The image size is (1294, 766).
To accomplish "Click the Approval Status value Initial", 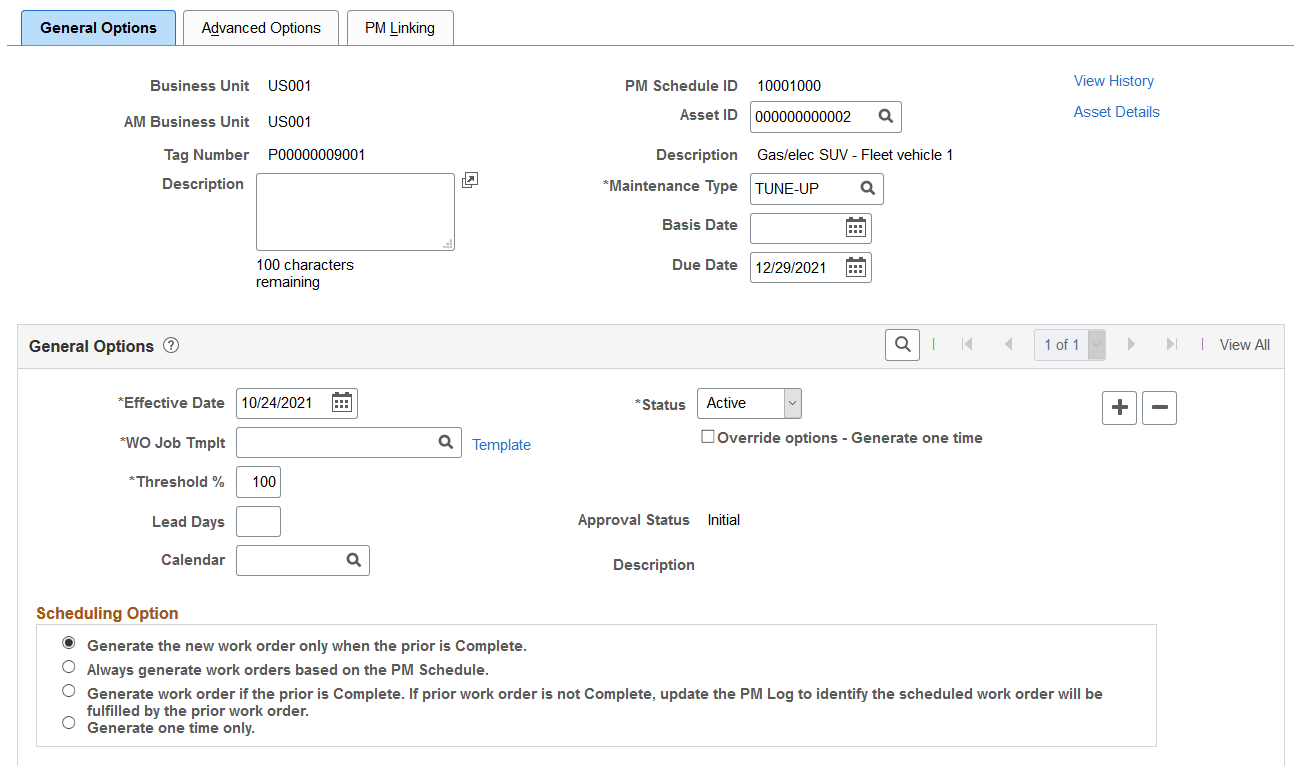I will pyautogui.click(x=724, y=520).
